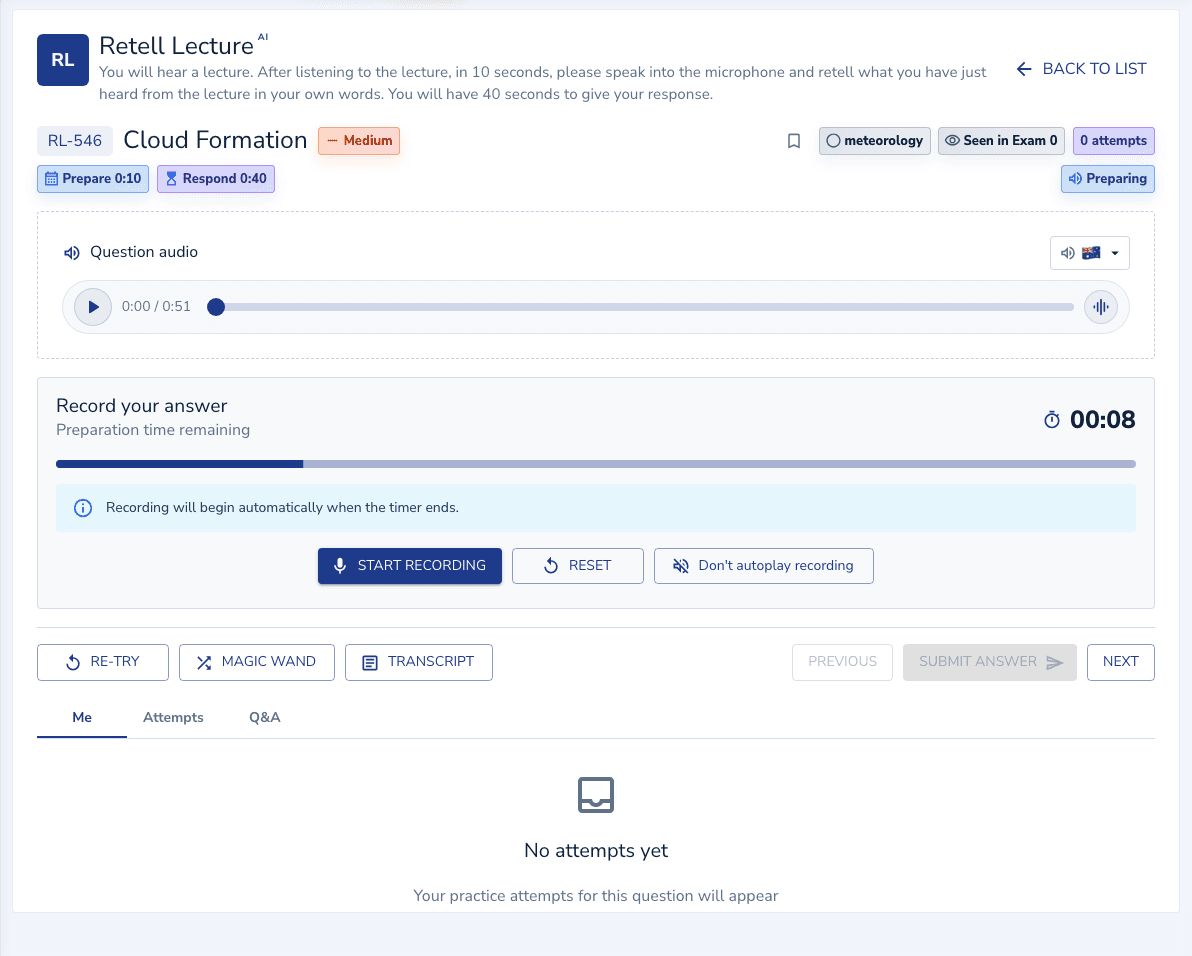Click the preparation time progress bar
This screenshot has width=1192, height=956.
pos(596,464)
